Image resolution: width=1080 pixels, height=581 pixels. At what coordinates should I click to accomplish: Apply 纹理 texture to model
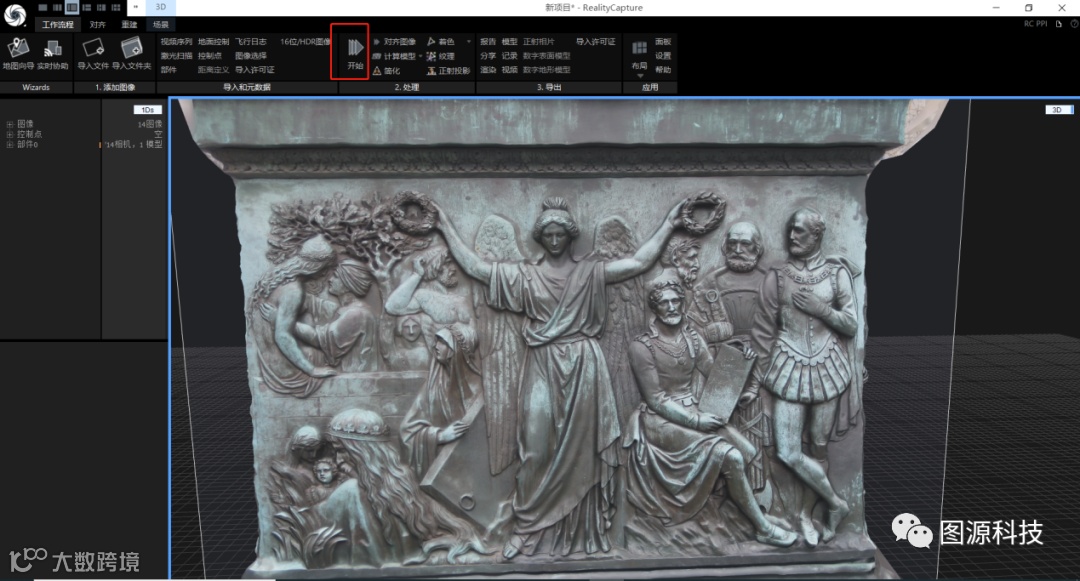(x=441, y=56)
